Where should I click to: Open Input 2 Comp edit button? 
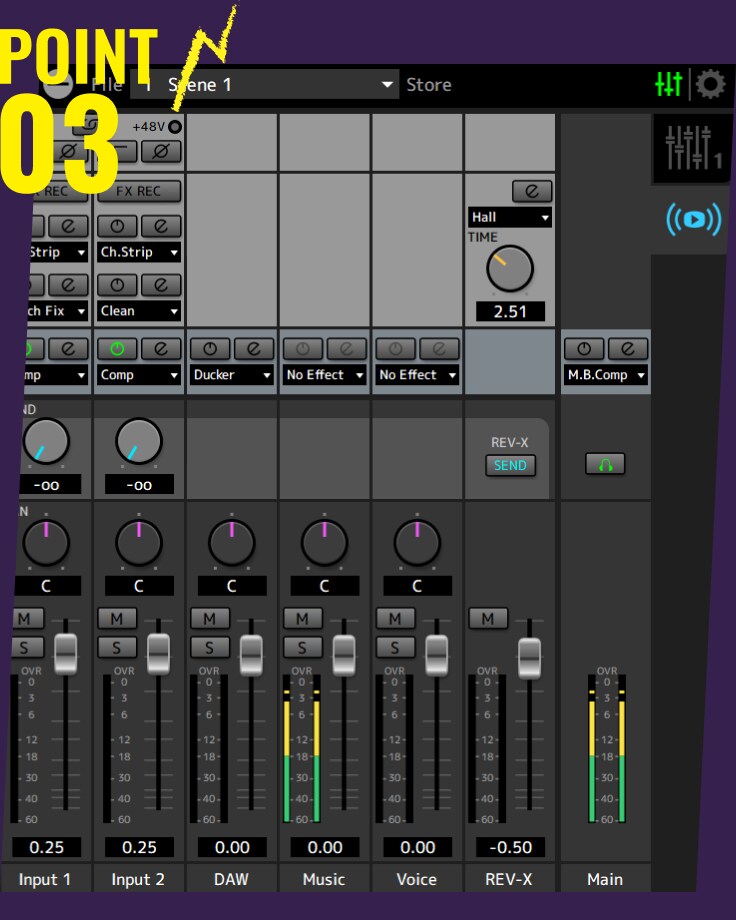click(161, 349)
